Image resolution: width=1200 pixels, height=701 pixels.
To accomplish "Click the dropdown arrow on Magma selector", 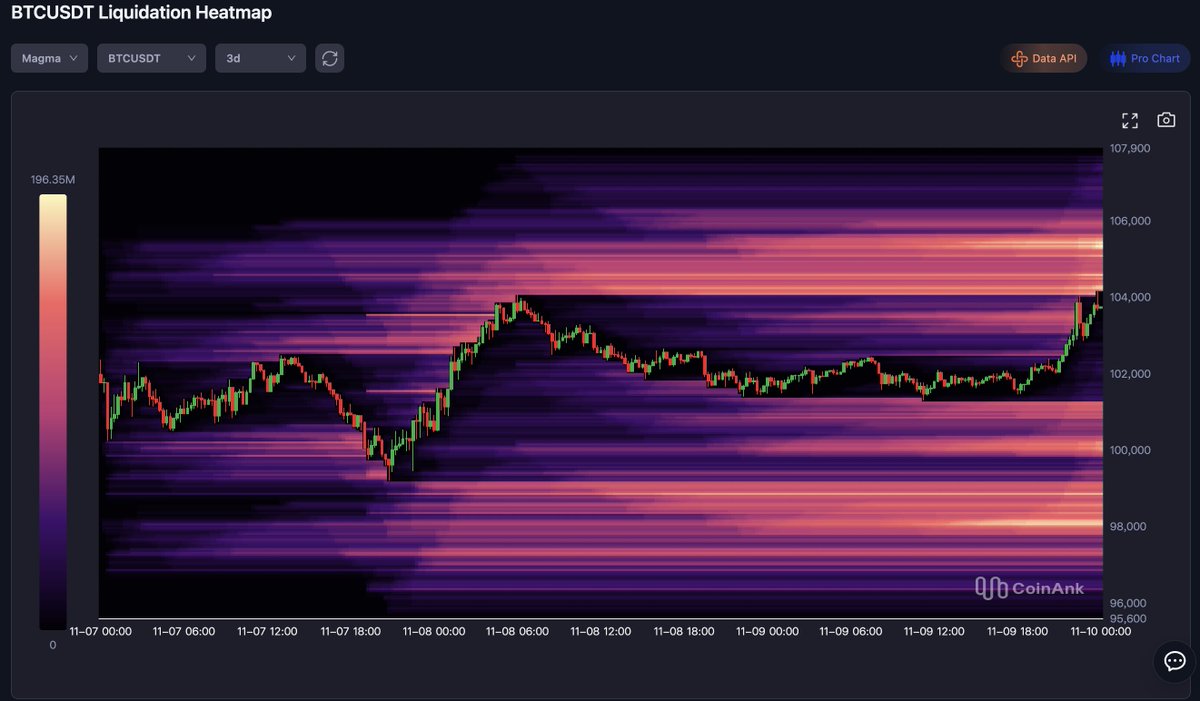I will point(74,57).
